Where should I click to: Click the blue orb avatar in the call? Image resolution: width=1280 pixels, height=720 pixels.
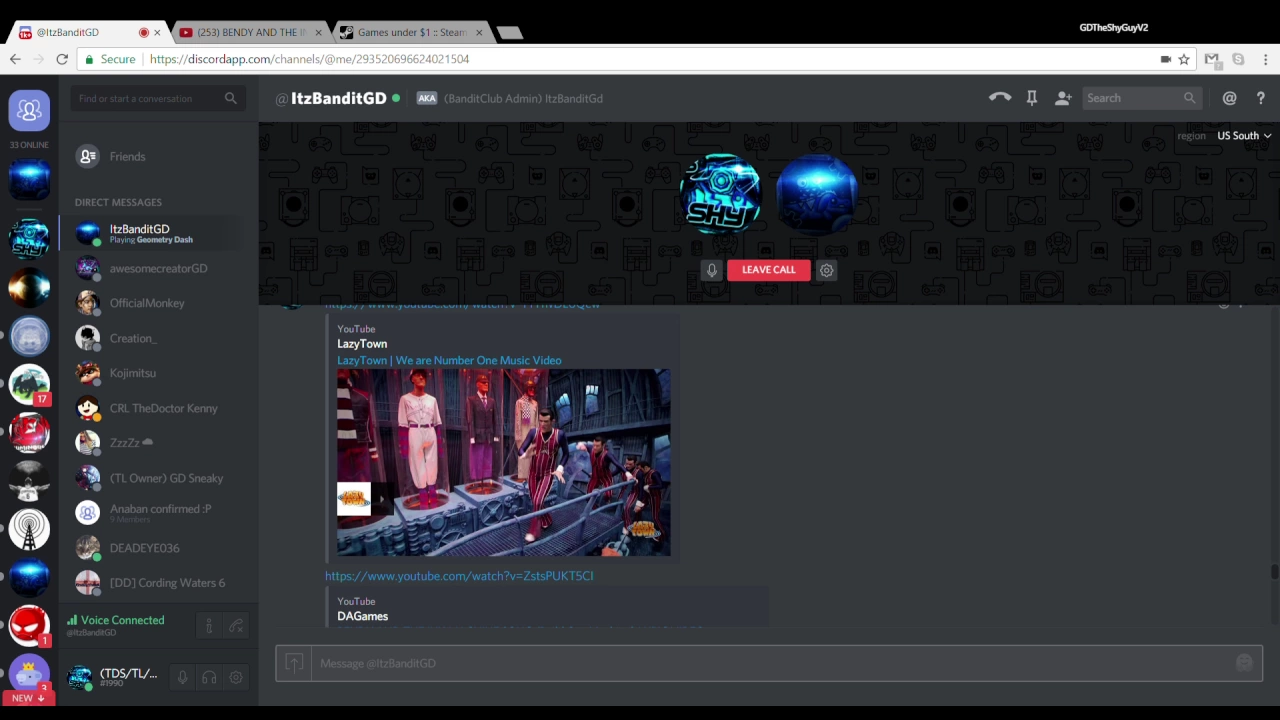tap(816, 193)
